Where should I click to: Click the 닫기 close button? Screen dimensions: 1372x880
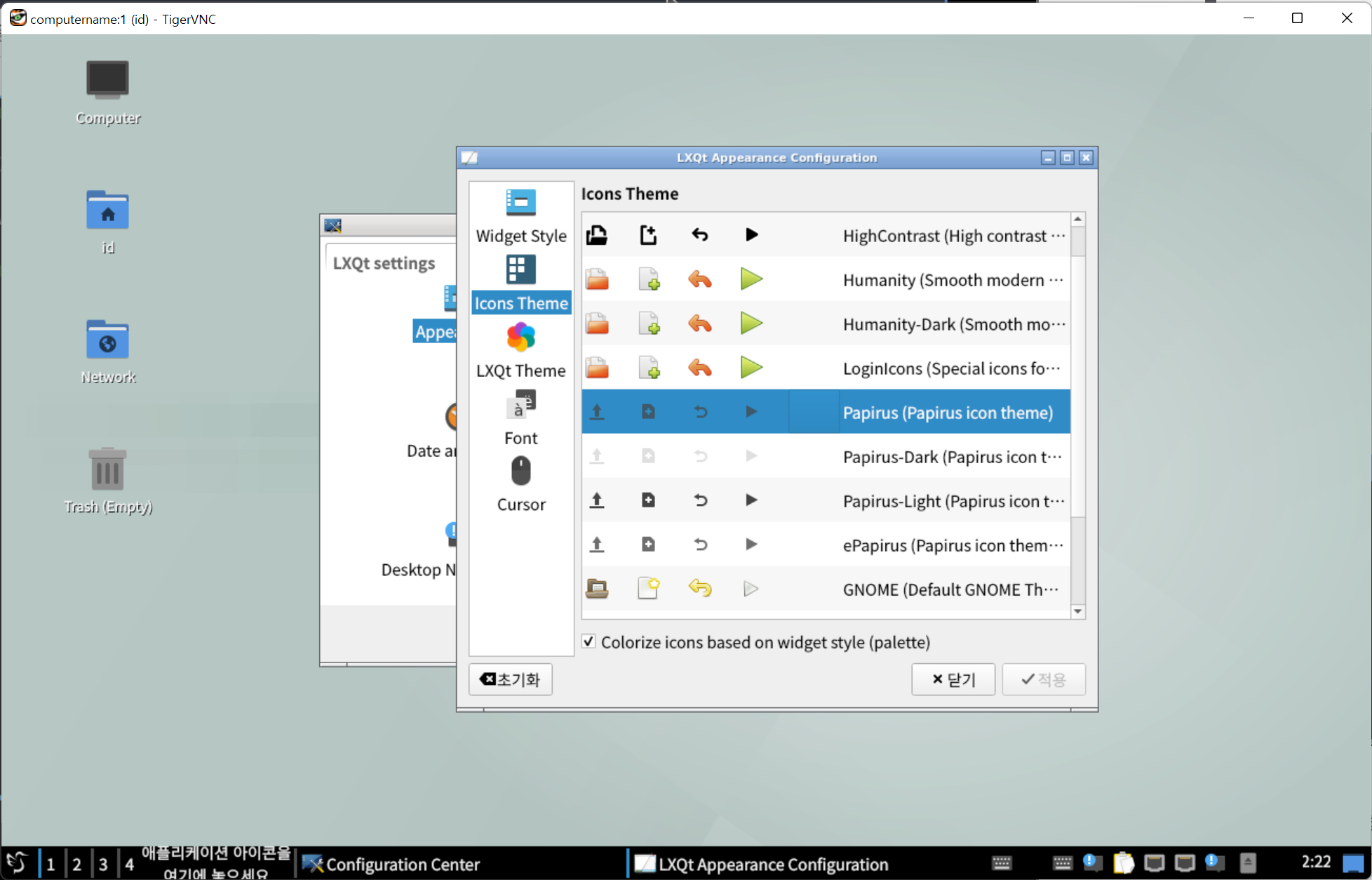(x=953, y=679)
